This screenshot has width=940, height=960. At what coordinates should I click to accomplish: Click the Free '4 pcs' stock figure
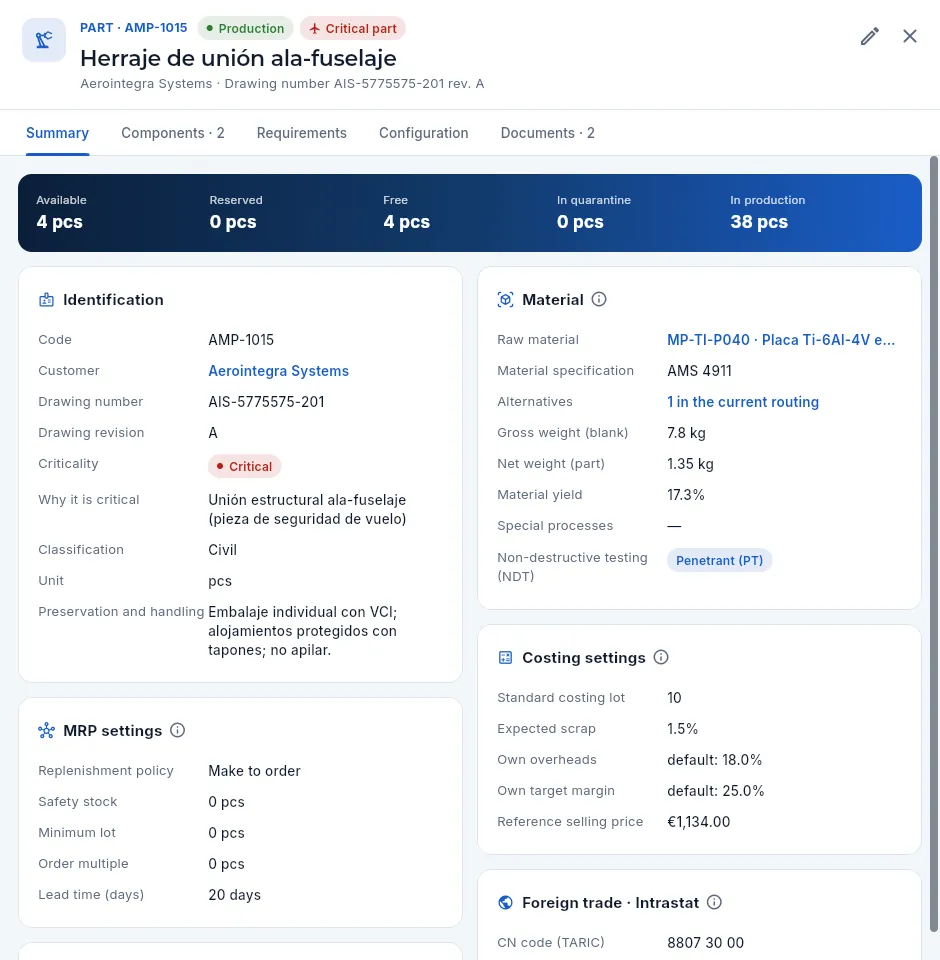click(x=407, y=222)
